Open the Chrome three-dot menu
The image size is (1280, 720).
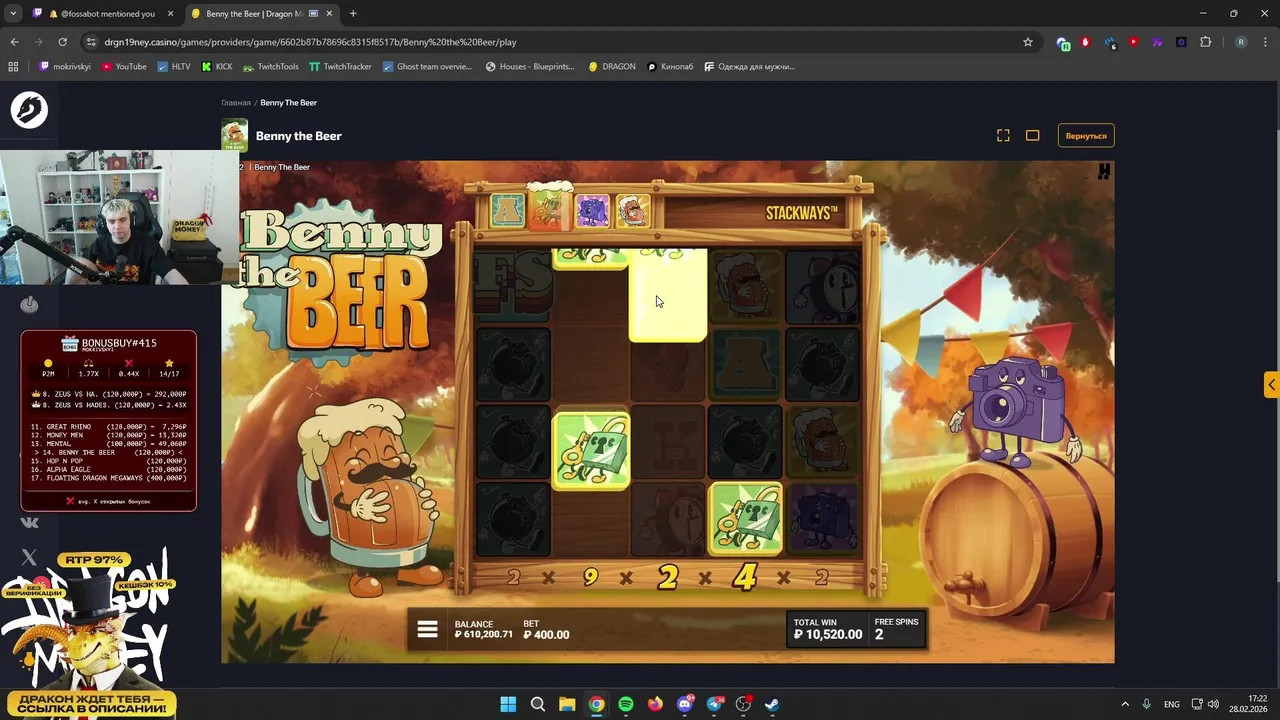click(1264, 42)
